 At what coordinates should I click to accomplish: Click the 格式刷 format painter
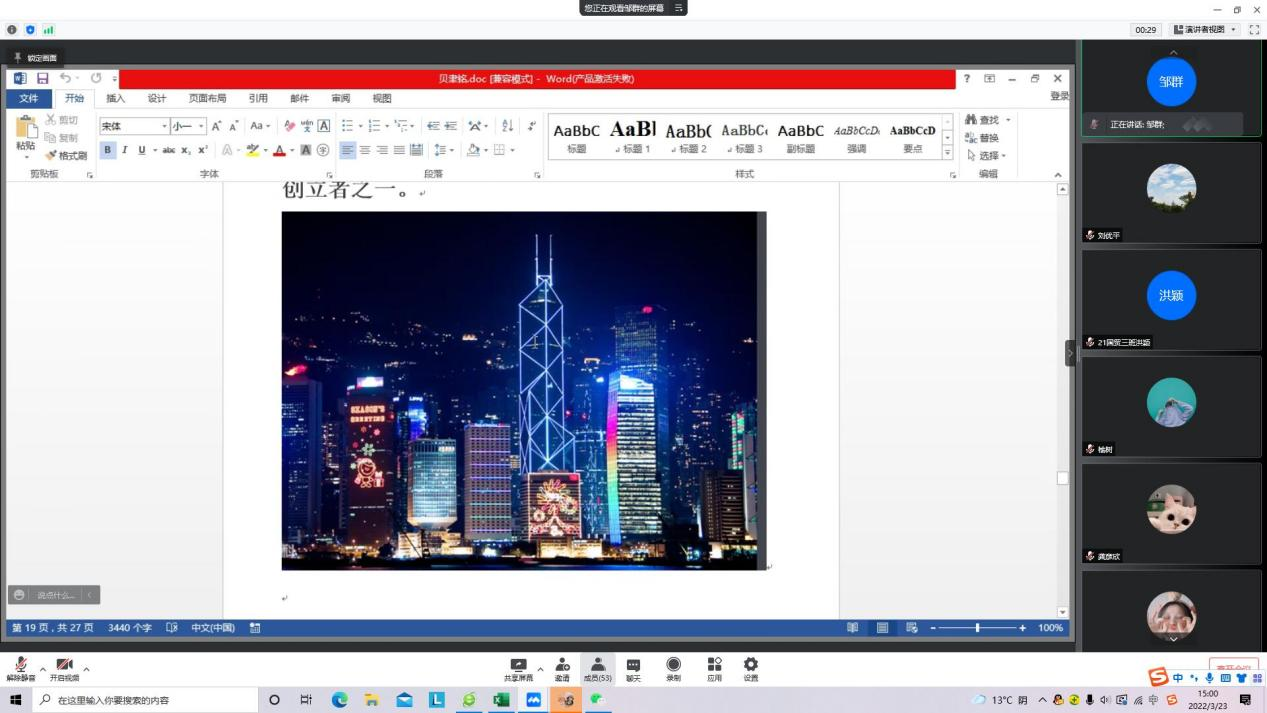pyautogui.click(x=66, y=155)
